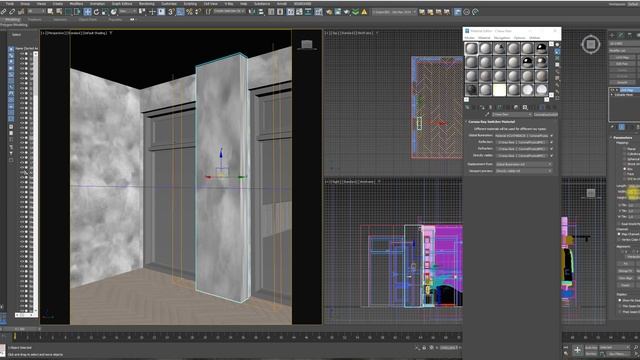Toggle Global illumination checkbox in Ray Switcher

(551, 136)
